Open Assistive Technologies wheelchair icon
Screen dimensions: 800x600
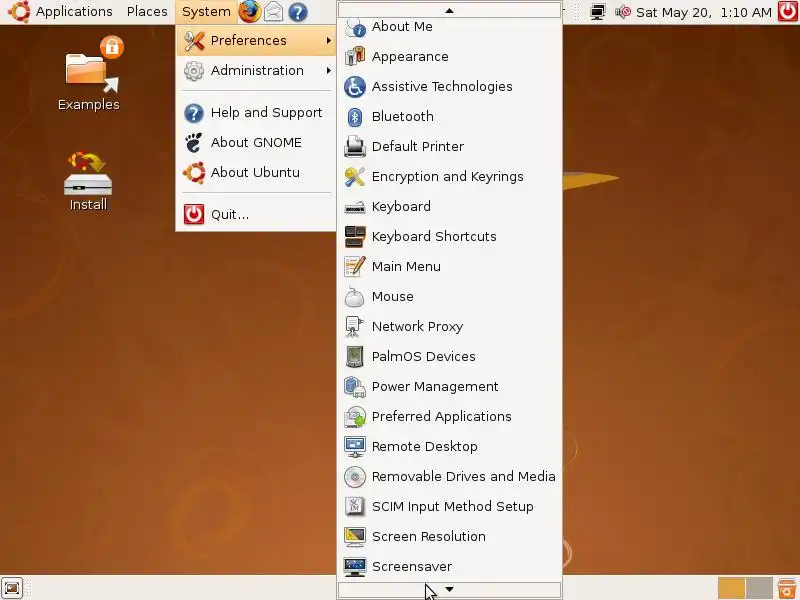[x=355, y=87]
